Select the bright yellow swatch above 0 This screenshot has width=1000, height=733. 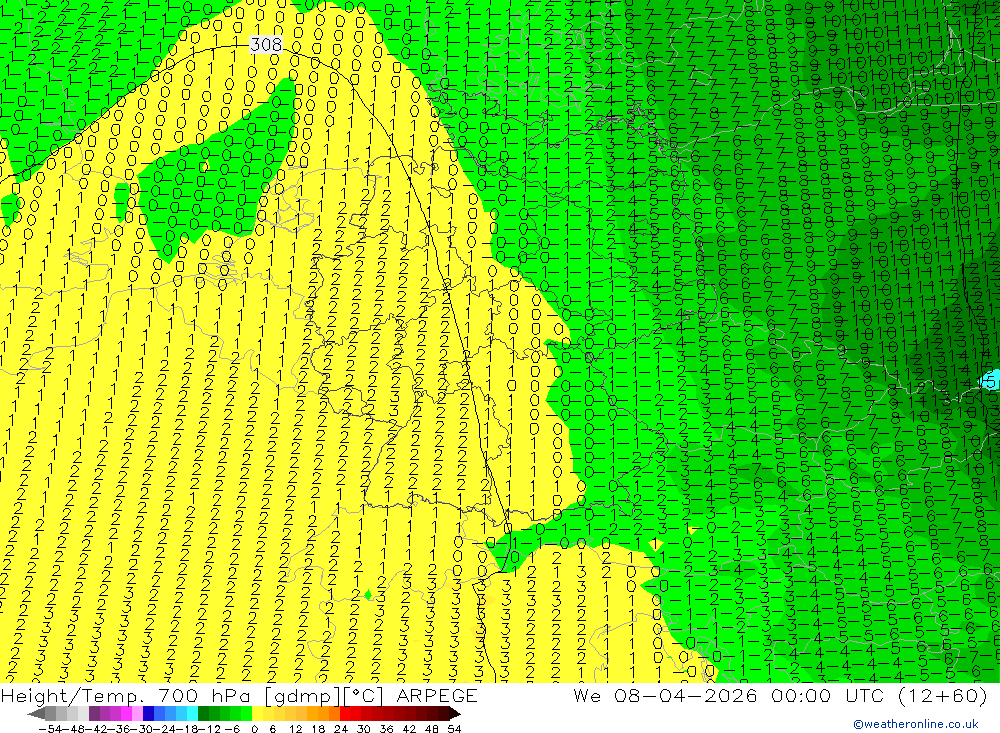point(258,714)
